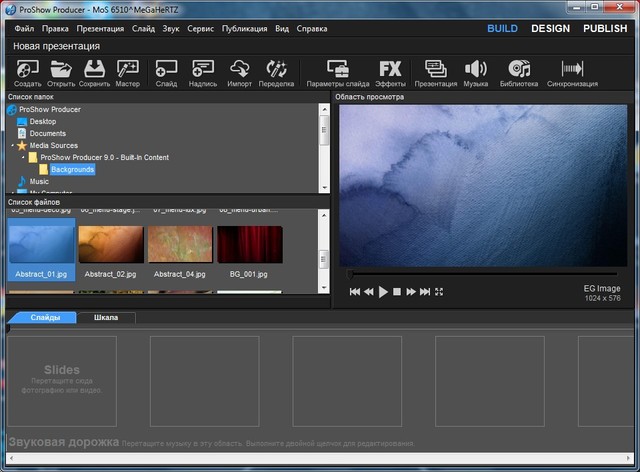Open the Библиотека toolbar icon
The height and width of the screenshot is (472, 640).
pyautogui.click(x=519, y=70)
